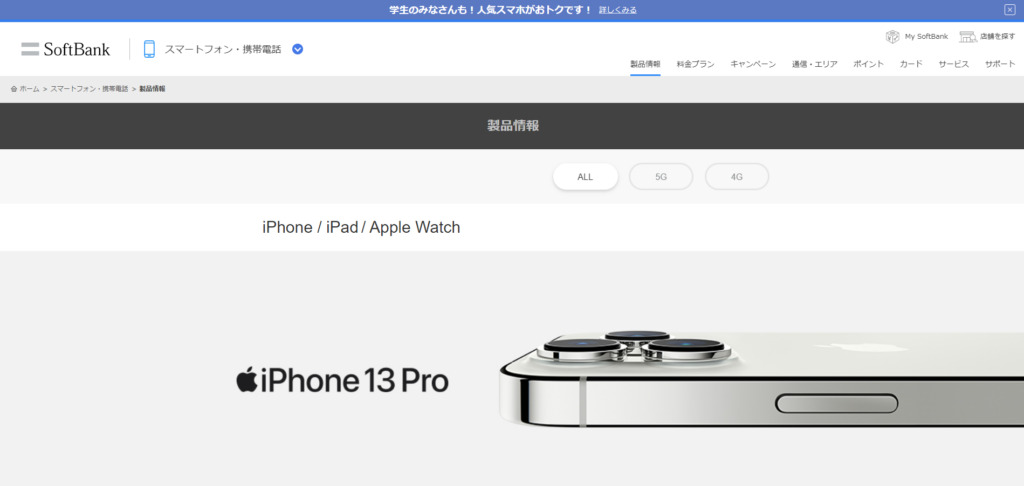Select the ALL filter pill
1024x486 pixels.
tap(585, 176)
